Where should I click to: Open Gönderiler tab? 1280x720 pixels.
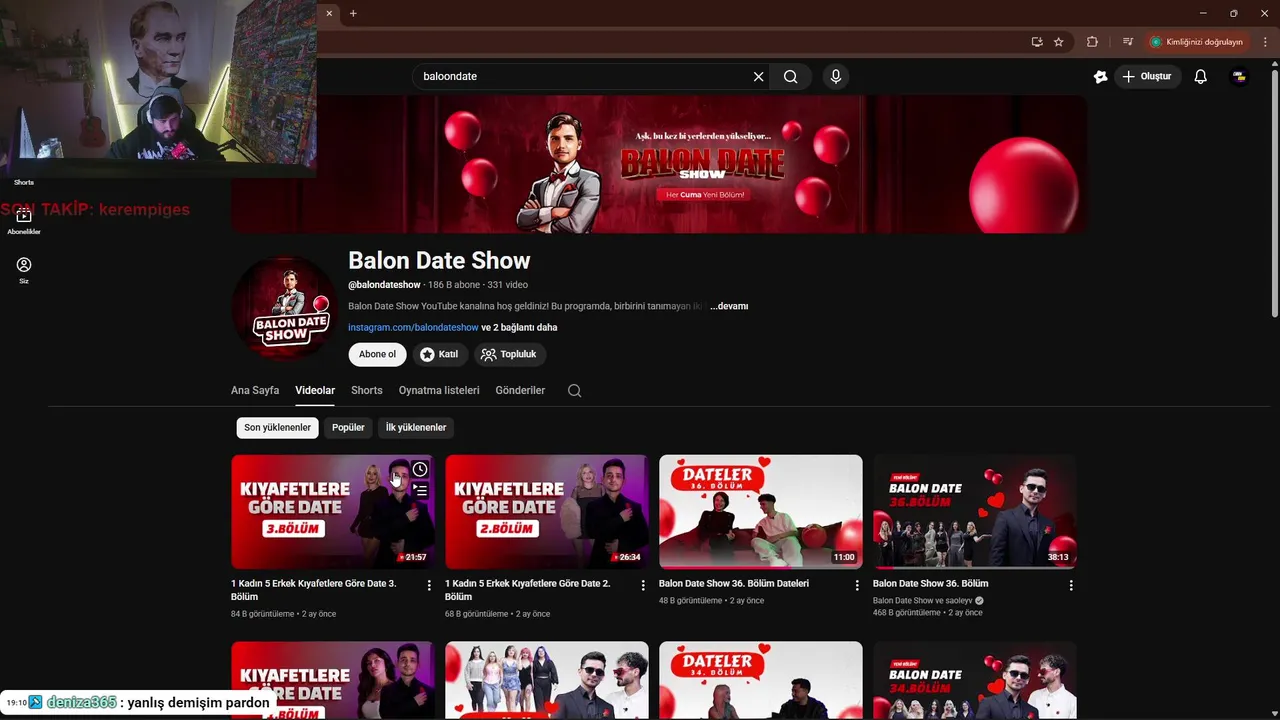click(x=520, y=390)
